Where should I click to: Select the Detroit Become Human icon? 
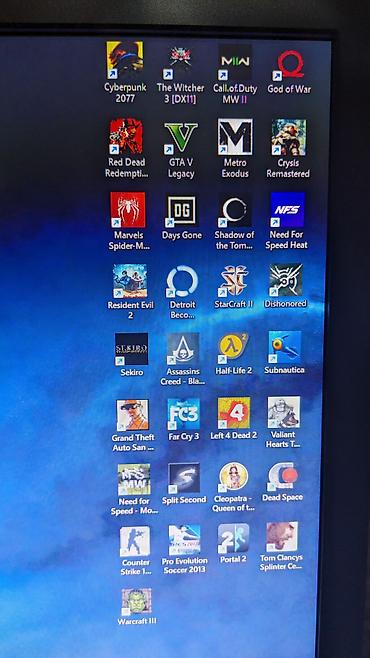pos(182,281)
